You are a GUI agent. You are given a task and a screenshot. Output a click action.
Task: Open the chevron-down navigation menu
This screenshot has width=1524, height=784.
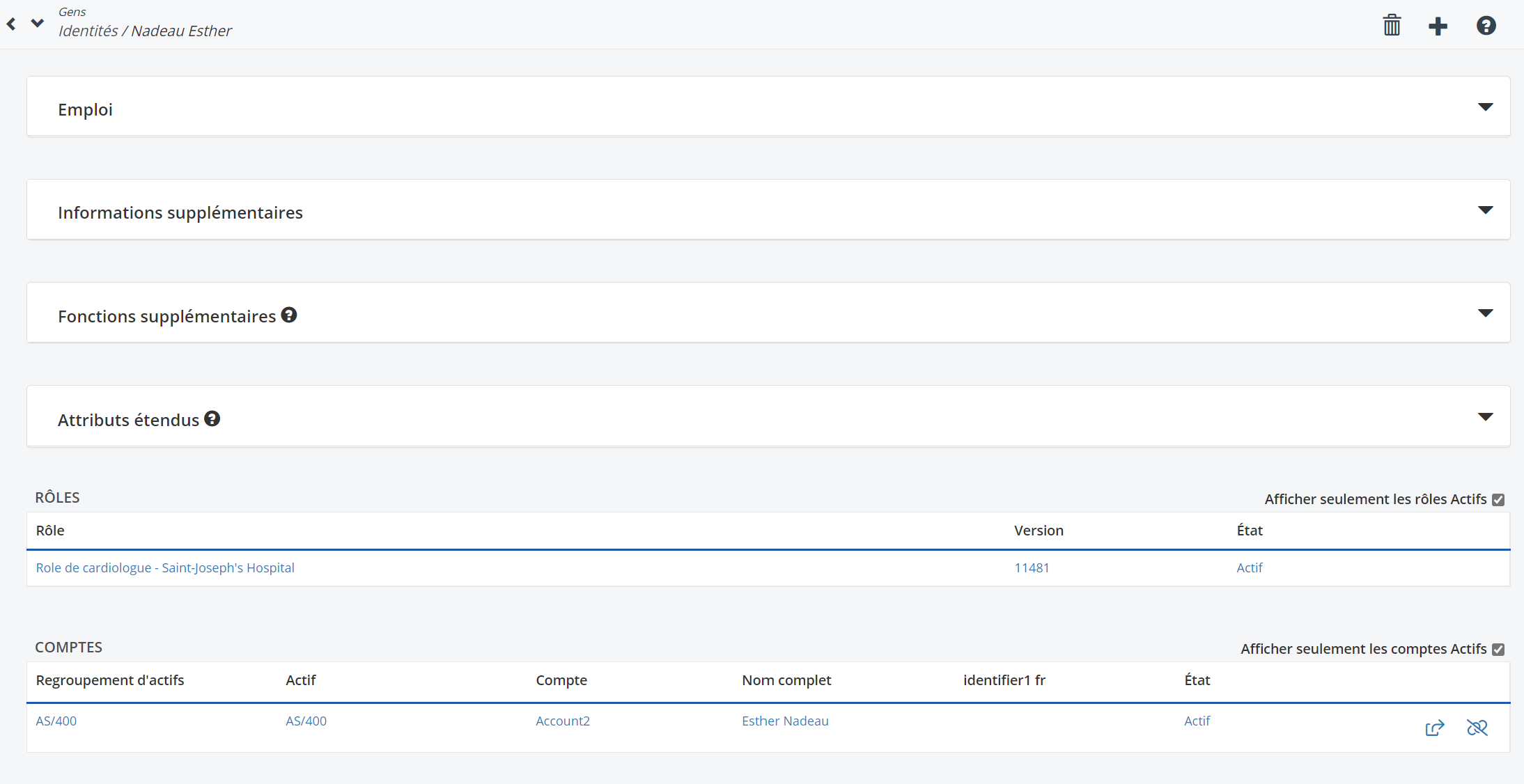coord(38,23)
